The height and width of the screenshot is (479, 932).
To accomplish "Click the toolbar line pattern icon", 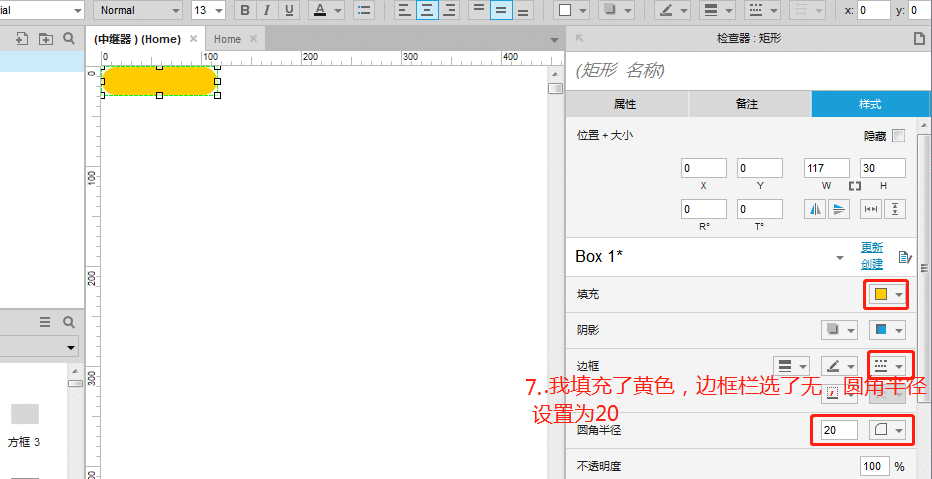I will coord(755,10).
